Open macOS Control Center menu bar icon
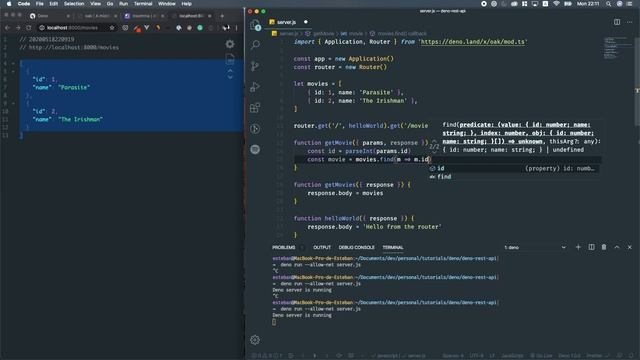This screenshot has width=640, height=360. [629, 4]
